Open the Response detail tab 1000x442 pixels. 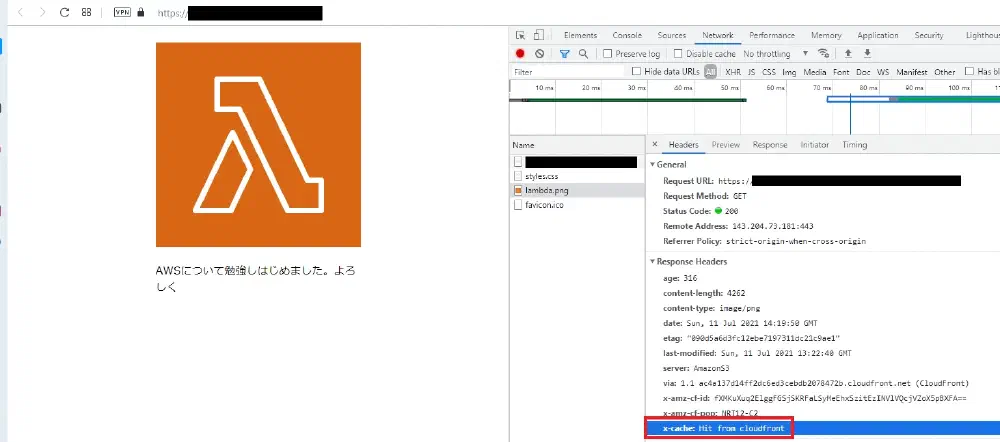pos(770,145)
